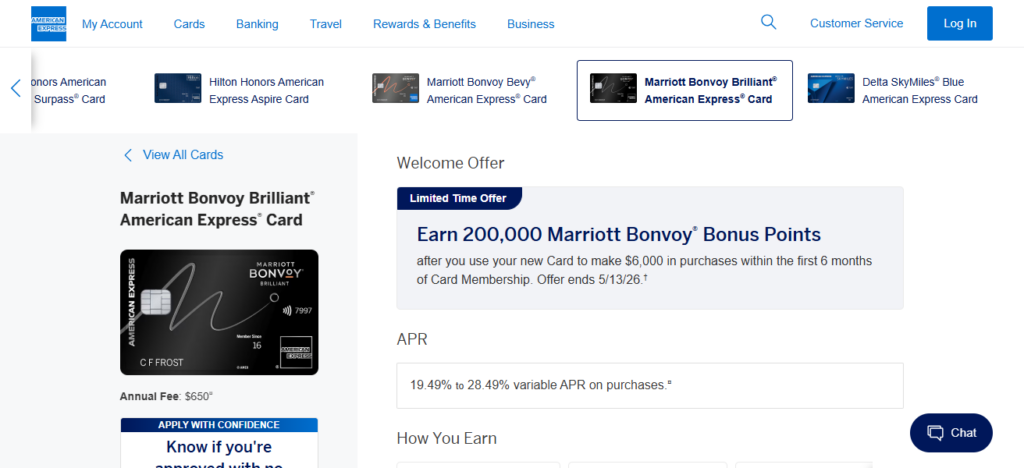The height and width of the screenshot is (468, 1024).
Task: Click the back chevron beside View All Cards
Action: [x=128, y=155]
